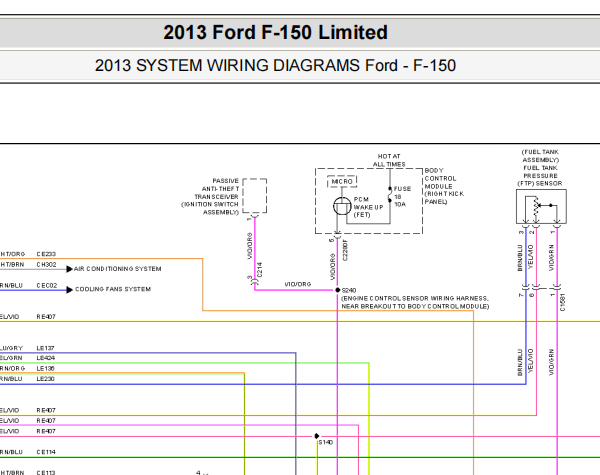Select HOT AT ALL TIMES label
This screenshot has width=600, height=475.
389,160
